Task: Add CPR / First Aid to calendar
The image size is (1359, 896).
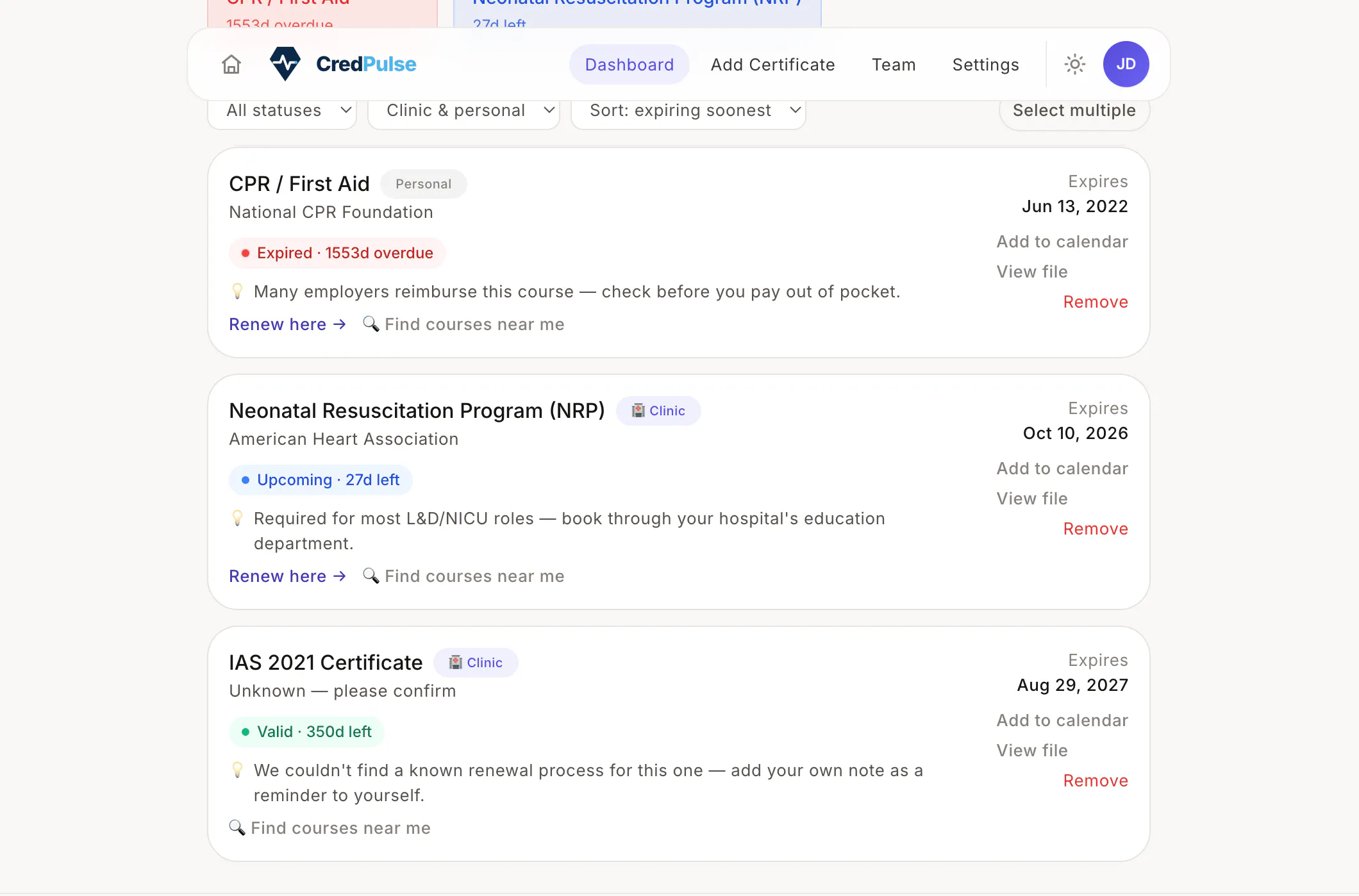Action: tap(1062, 242)
